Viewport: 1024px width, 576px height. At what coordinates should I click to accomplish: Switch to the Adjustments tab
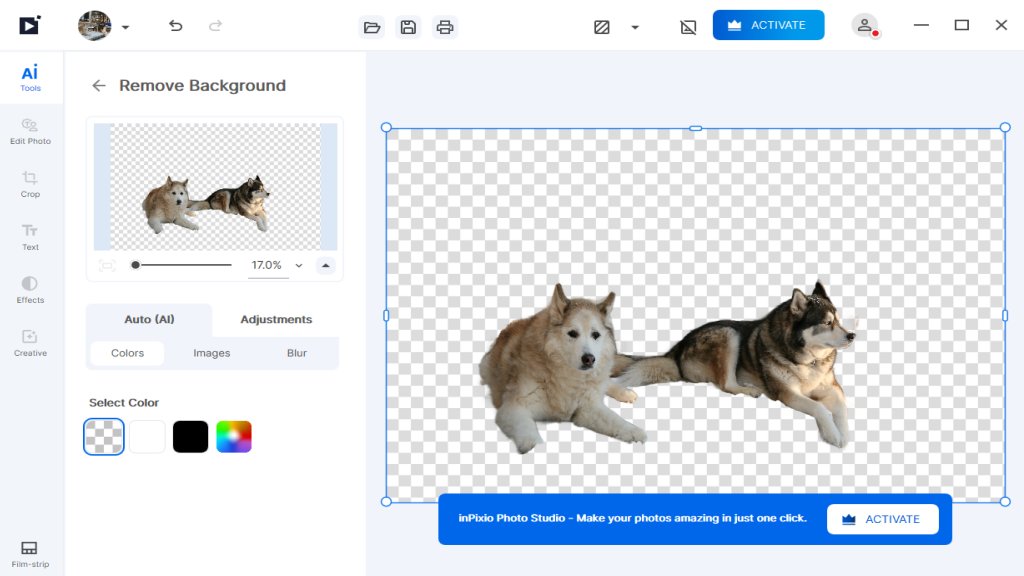pyautogui.click(x=276, y=320)
